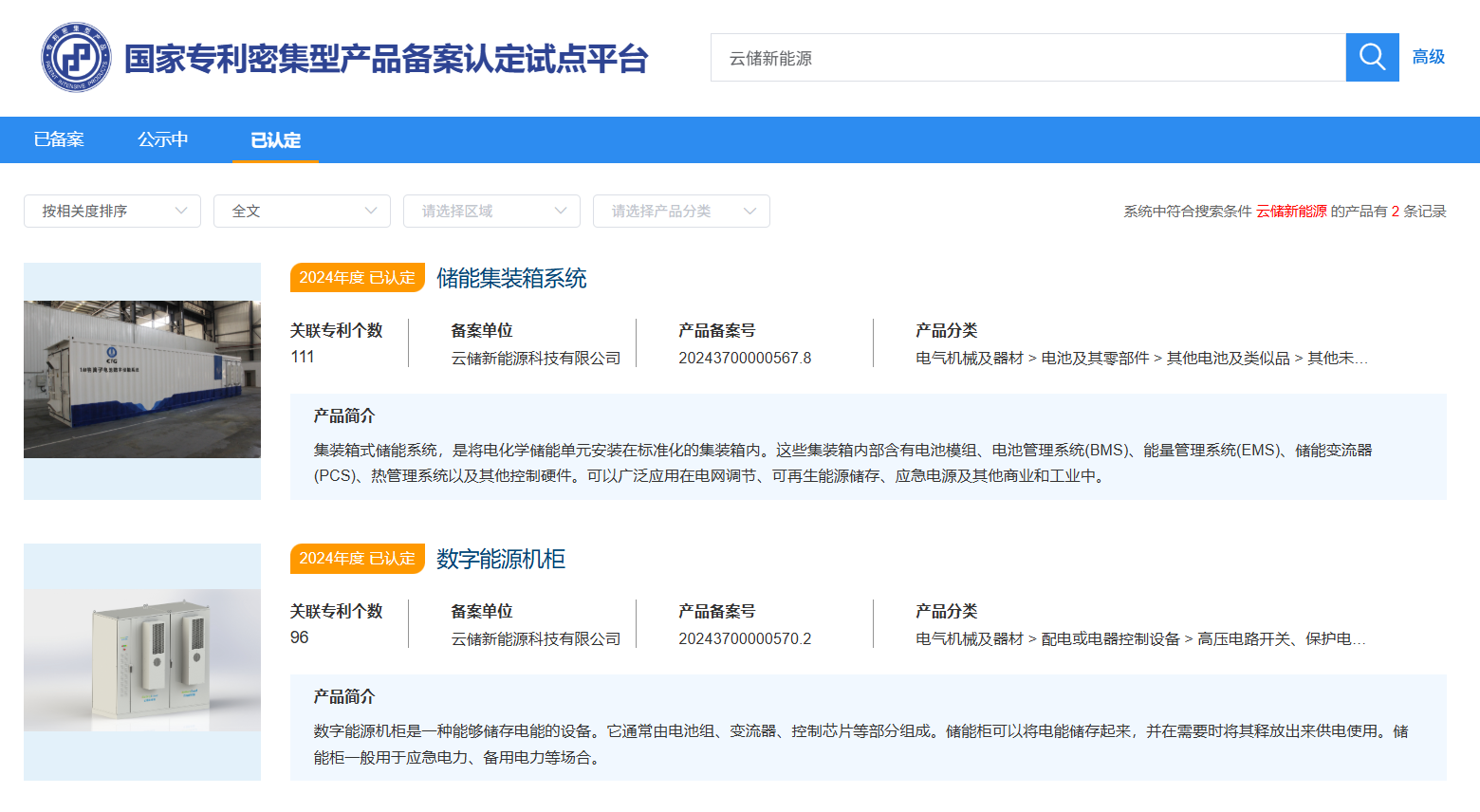Open the 储能集装箱系统 product title

(511, 278)
